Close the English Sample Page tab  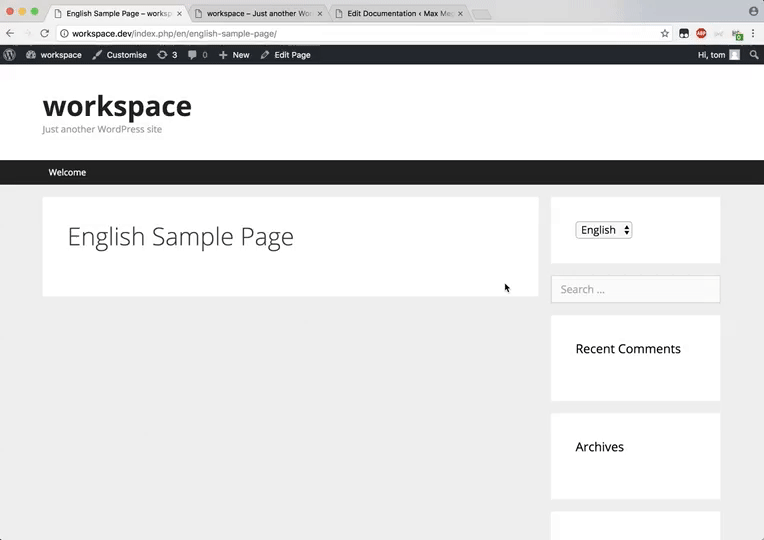179,14
